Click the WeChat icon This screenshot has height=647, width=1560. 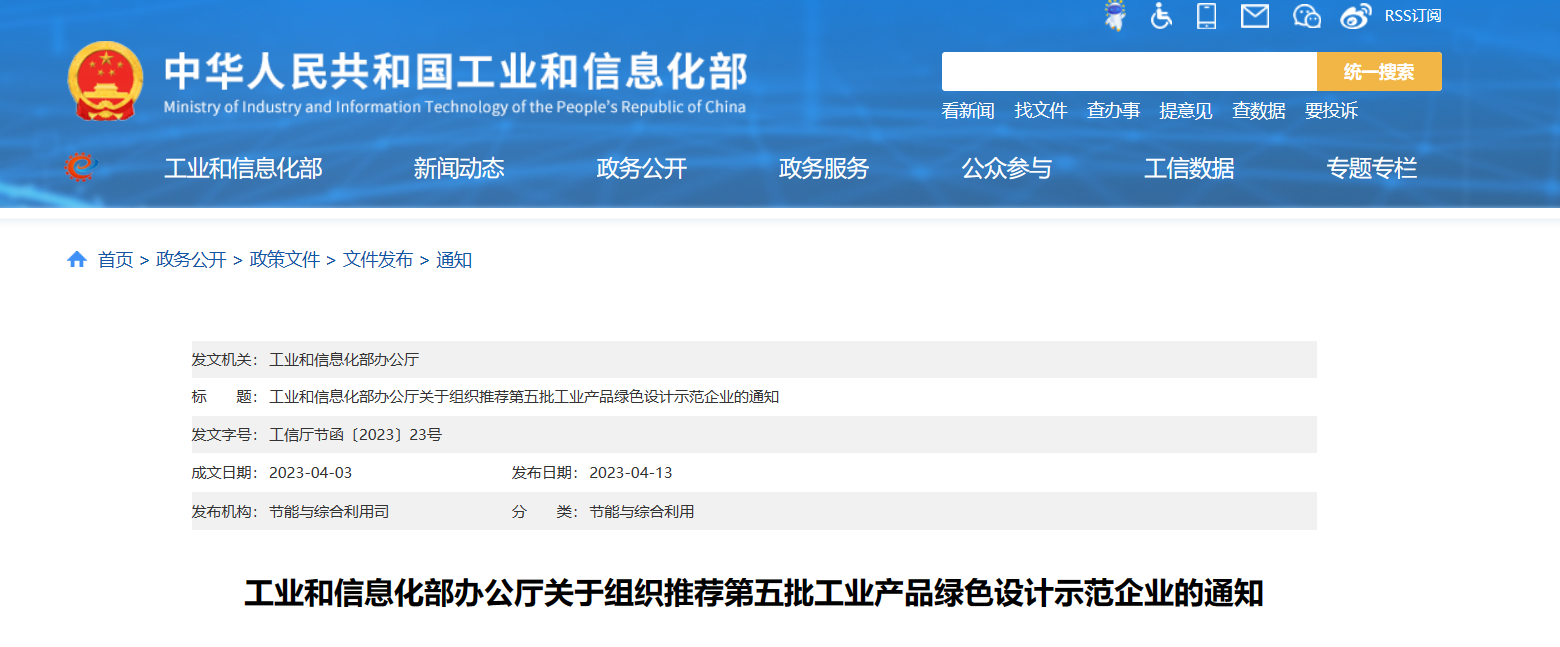pos(1307,15)
